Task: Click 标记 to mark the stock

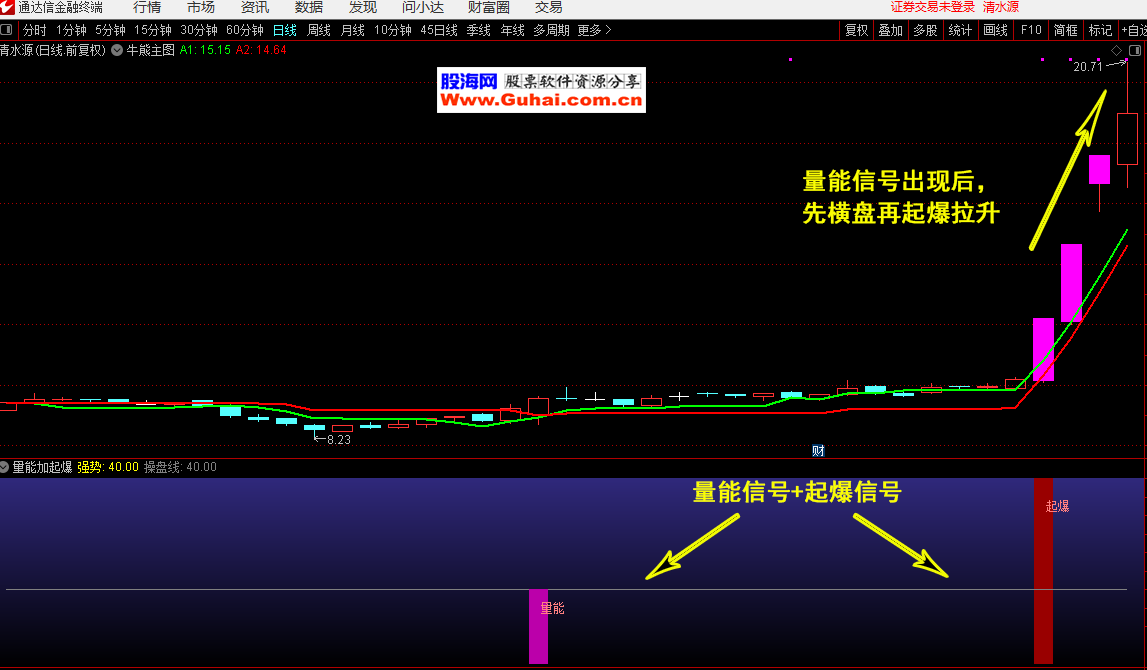Action: 1100,30
